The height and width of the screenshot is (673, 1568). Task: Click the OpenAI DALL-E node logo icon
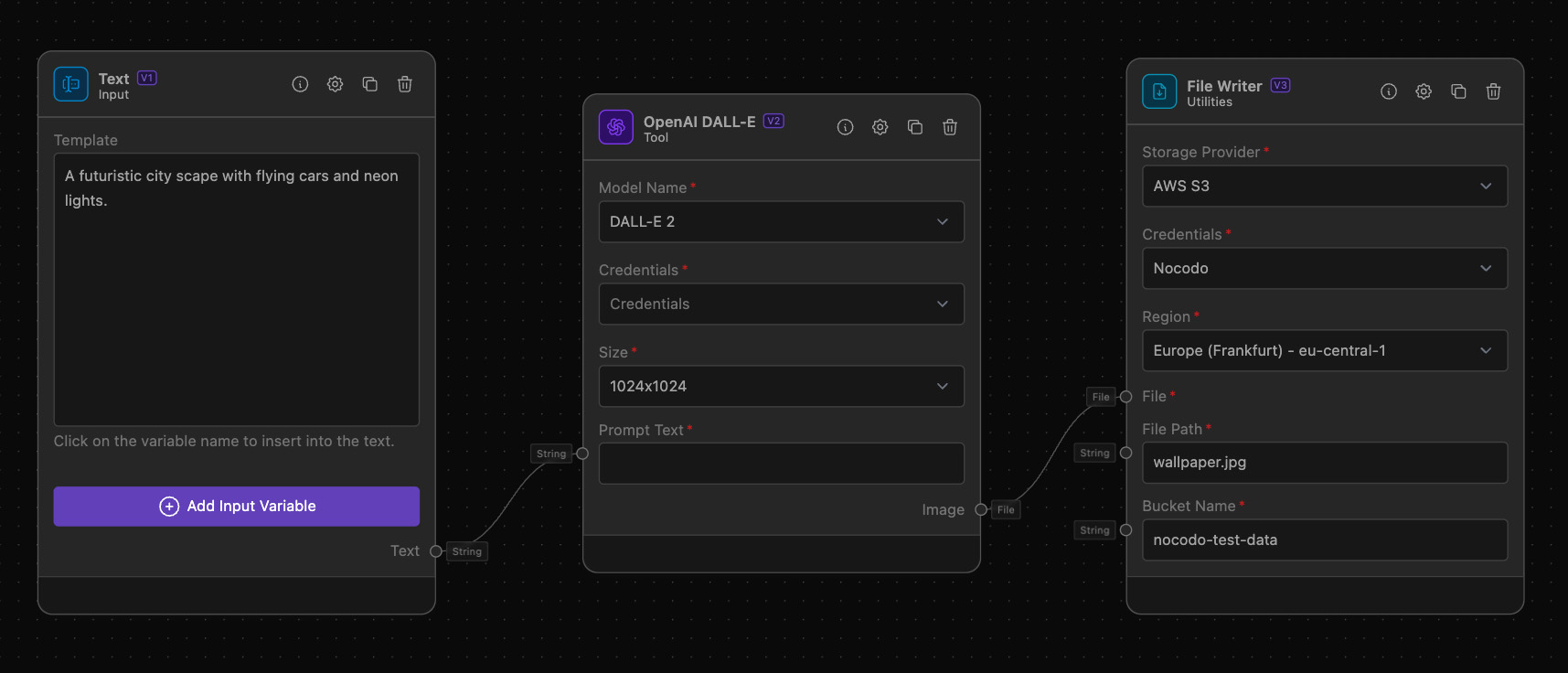pyautogui.click(x=616, y=127)
